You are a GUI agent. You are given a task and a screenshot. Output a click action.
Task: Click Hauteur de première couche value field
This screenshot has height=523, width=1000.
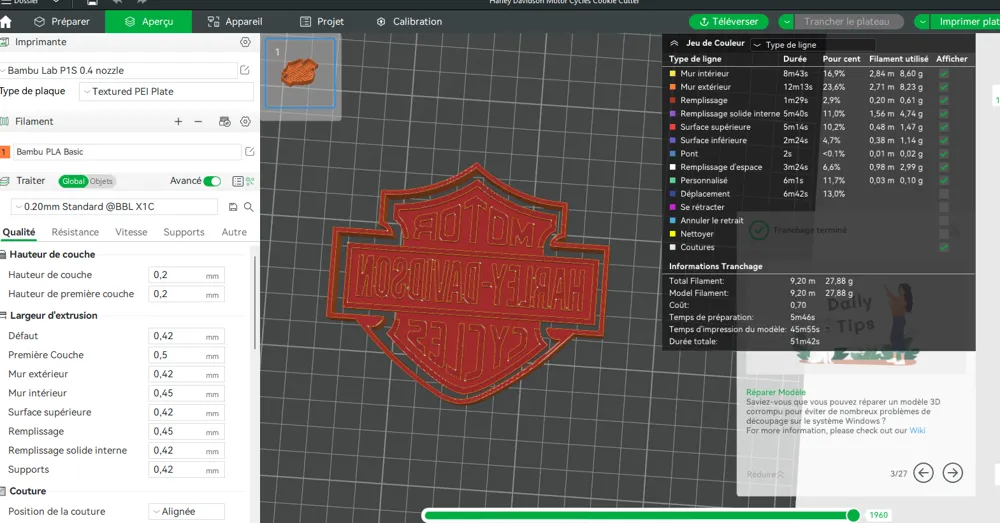coord(186,294)
